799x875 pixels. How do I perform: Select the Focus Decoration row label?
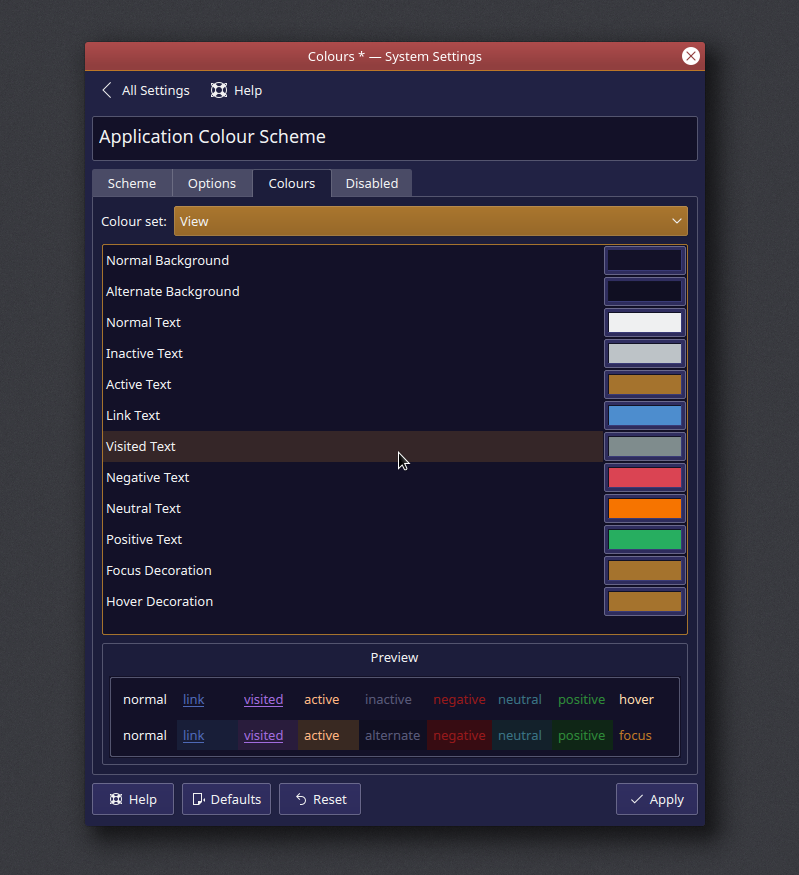158,570
